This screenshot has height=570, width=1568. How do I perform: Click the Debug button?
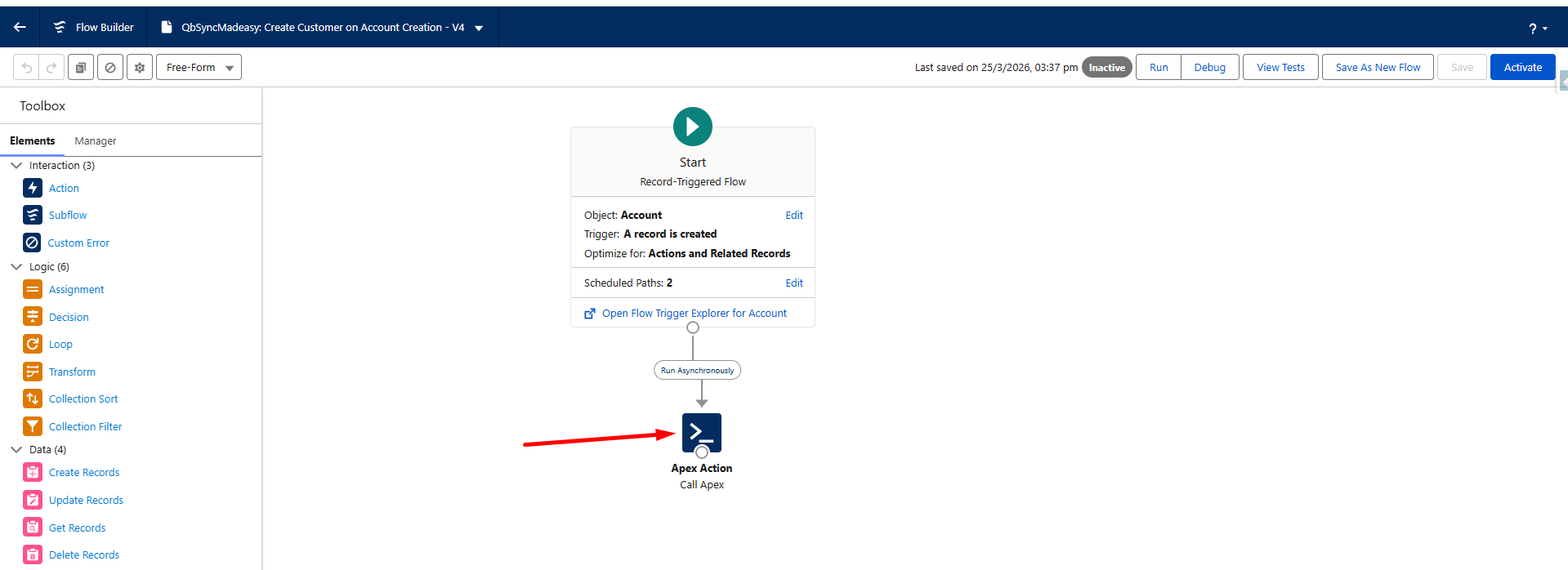point(1209,67)
